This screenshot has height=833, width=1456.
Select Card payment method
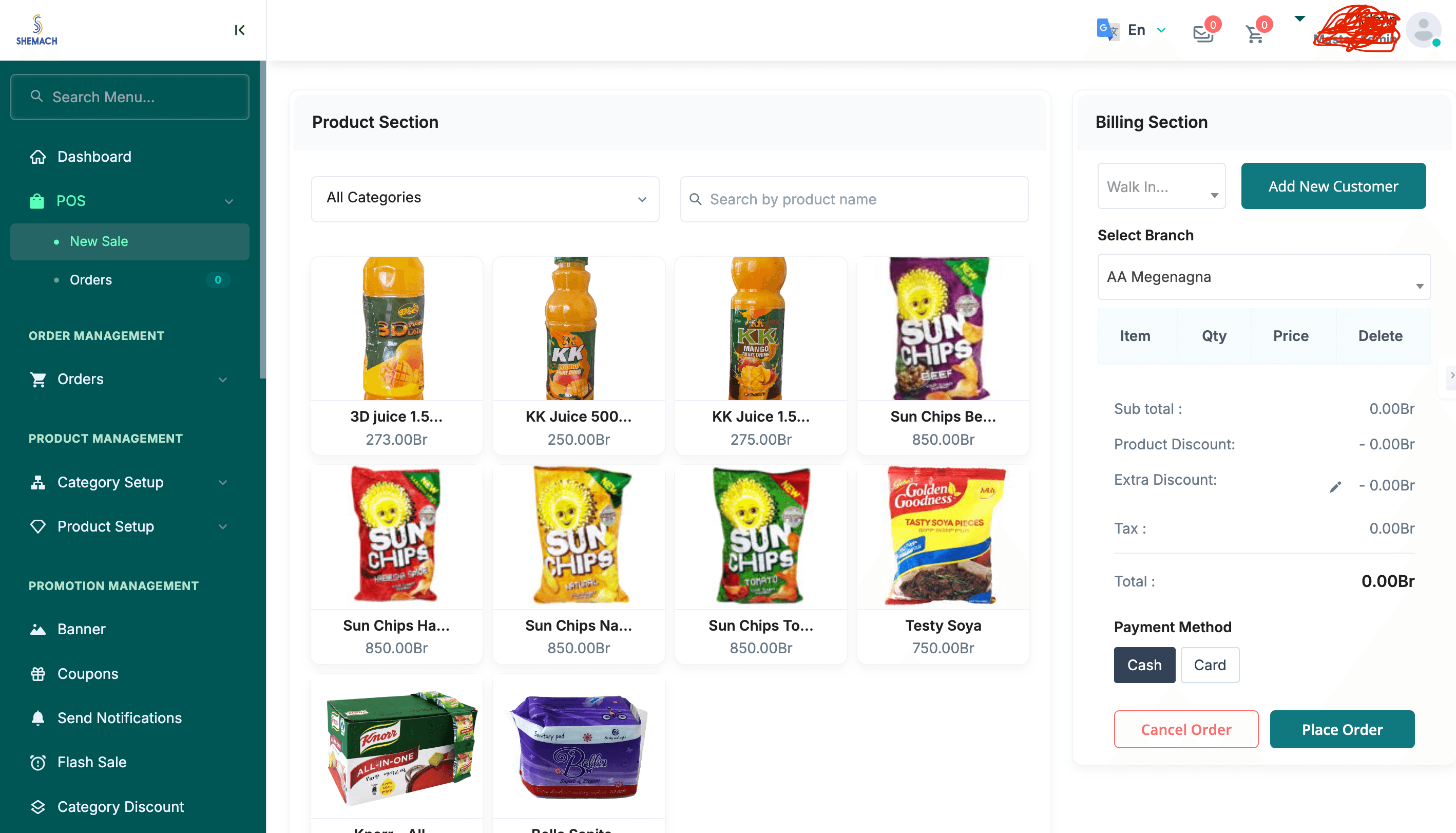click(x=1210, y=665)
